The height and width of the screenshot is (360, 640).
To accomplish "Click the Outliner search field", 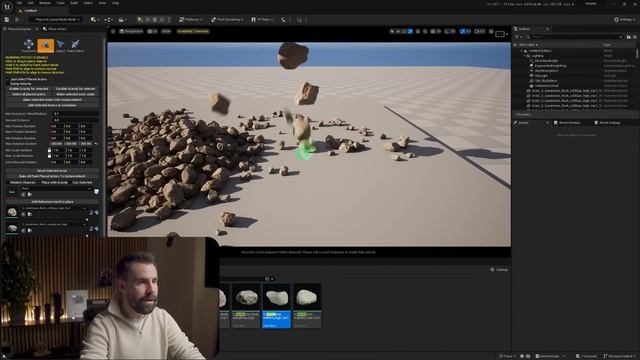I will pos(574,37).
